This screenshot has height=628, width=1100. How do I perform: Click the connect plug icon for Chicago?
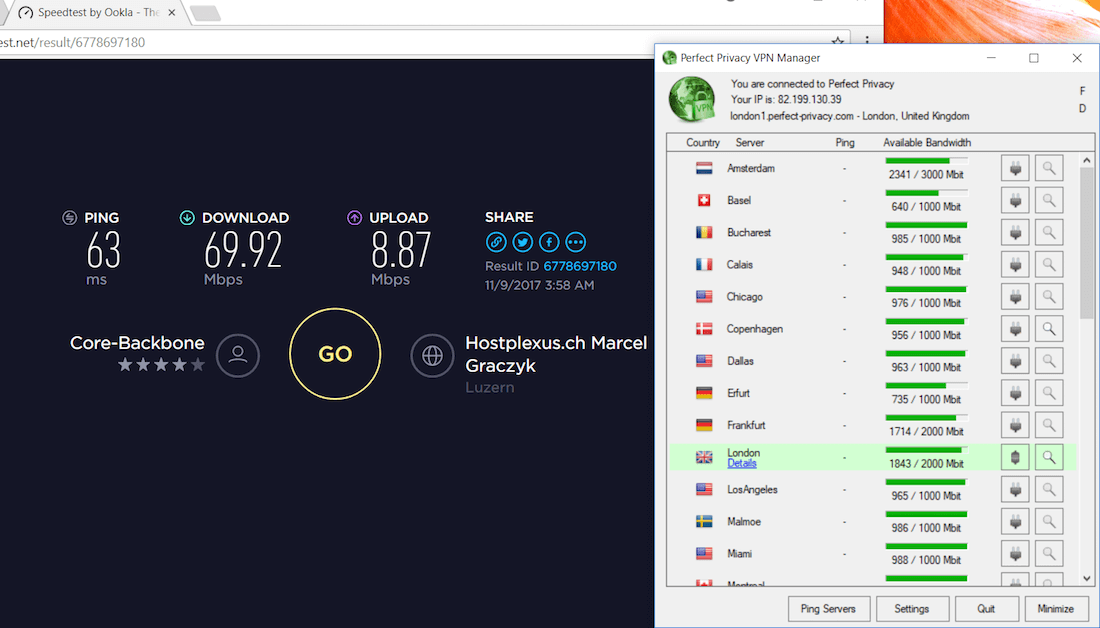(1015, 297)
